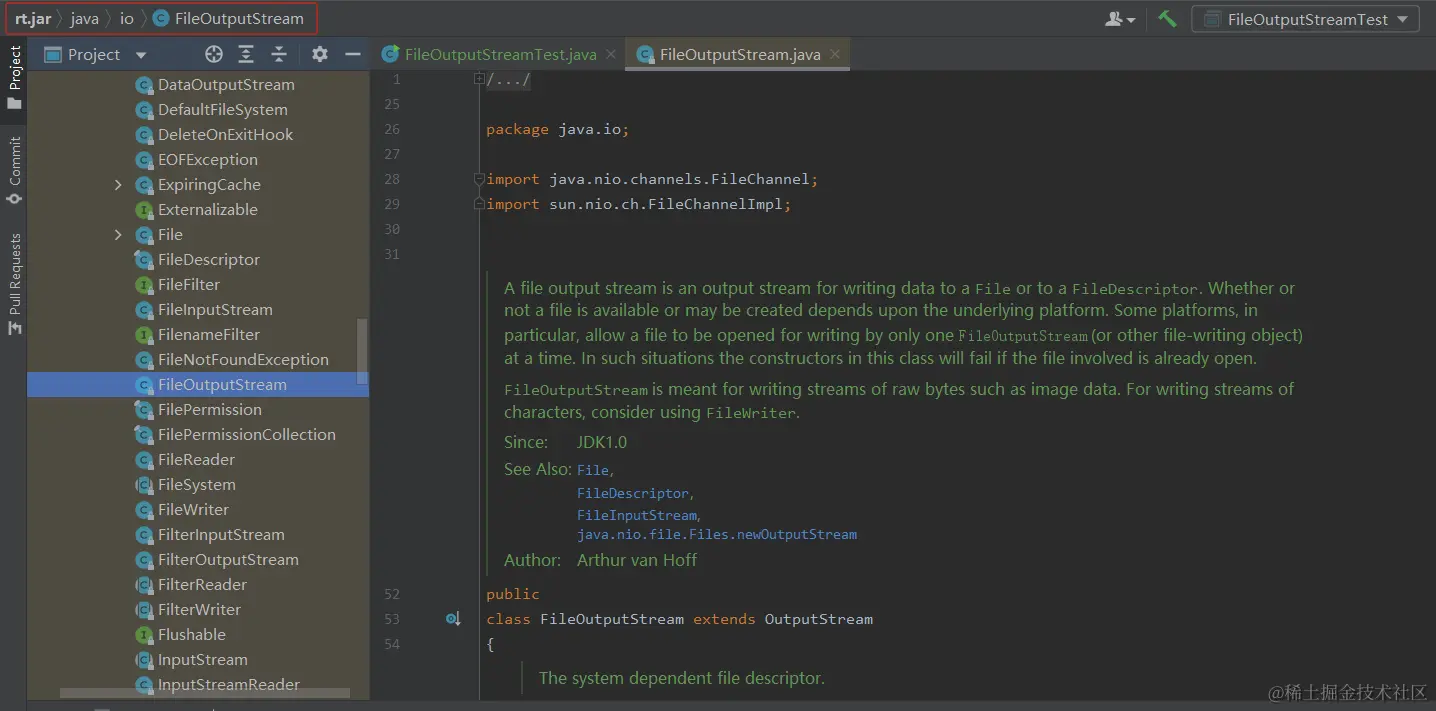
Task: Unfold the collapsed comment on line 1
Action: [x=479, y=79]
